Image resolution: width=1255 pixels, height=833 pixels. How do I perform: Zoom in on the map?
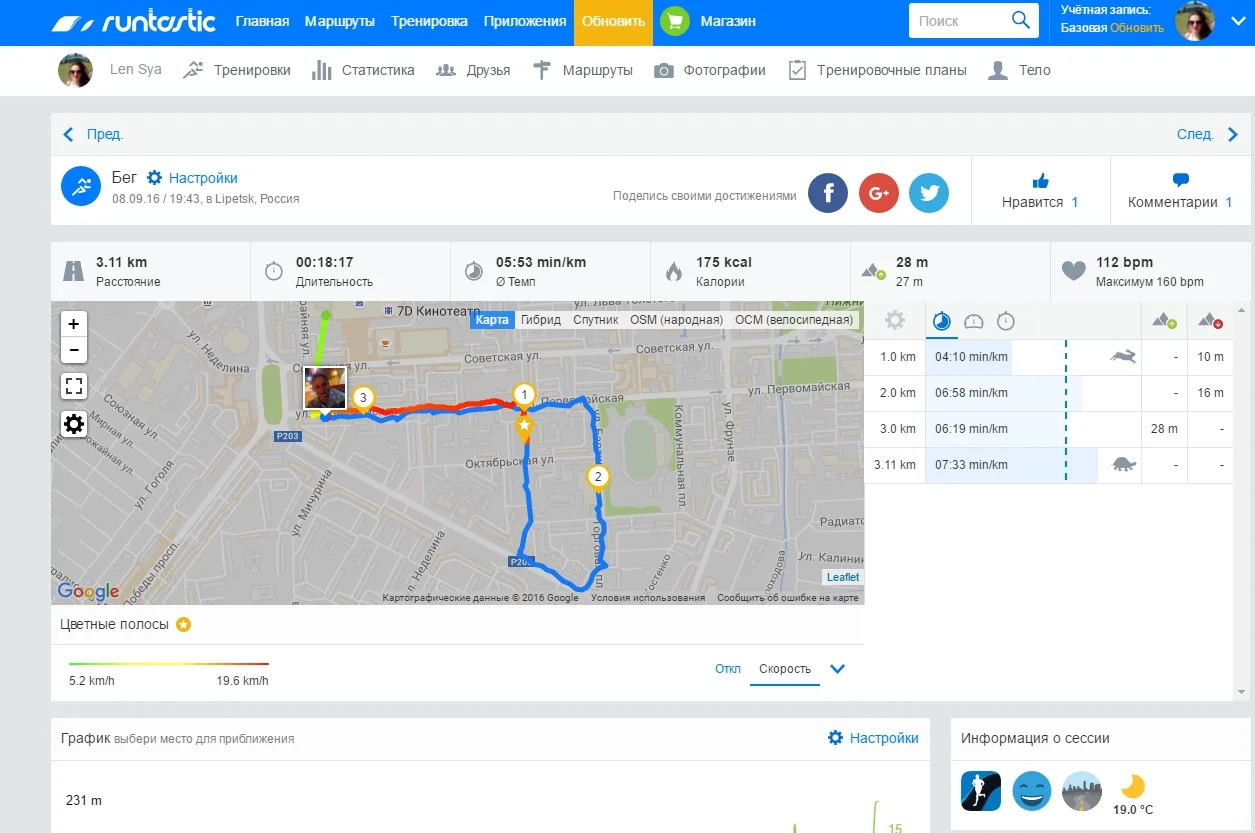[x=74, y=324]
